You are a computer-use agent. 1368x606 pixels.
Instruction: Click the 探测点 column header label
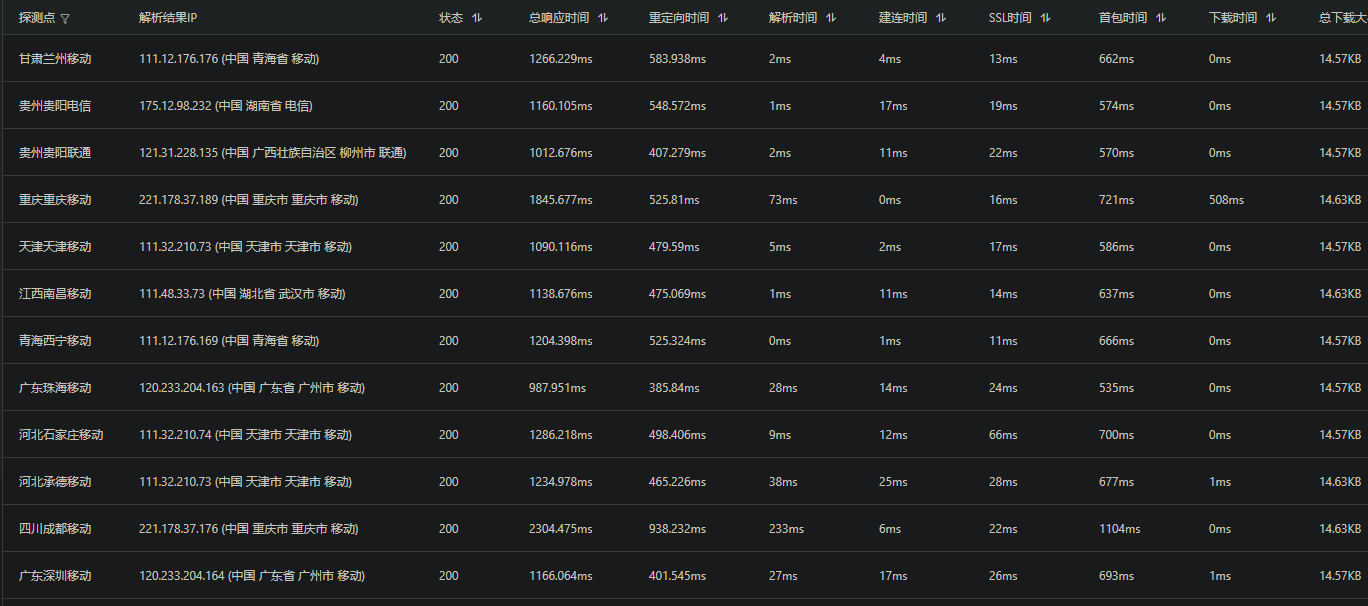[x=37, y=18]
